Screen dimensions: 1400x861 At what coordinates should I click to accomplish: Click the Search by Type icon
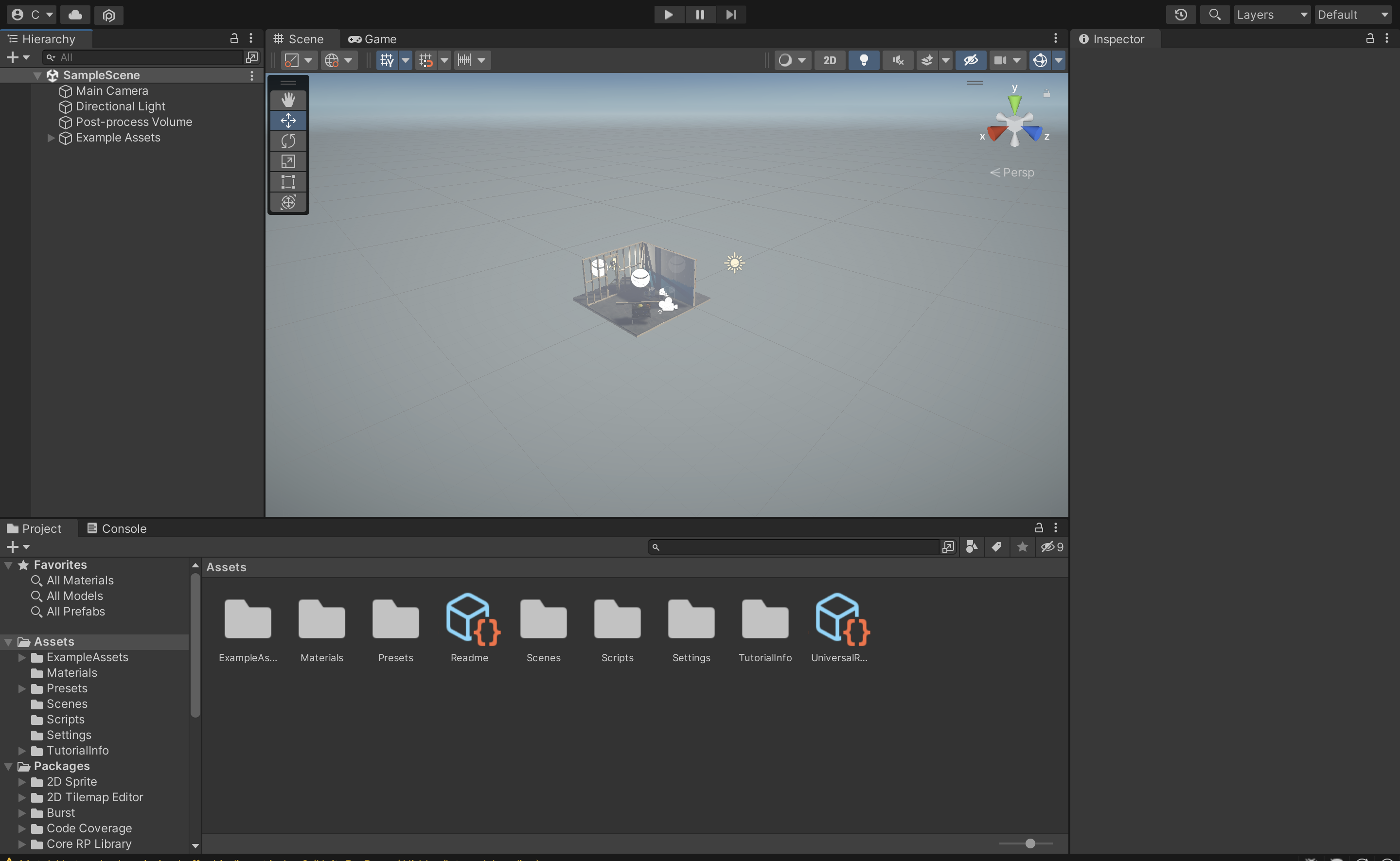click(972, 547)
